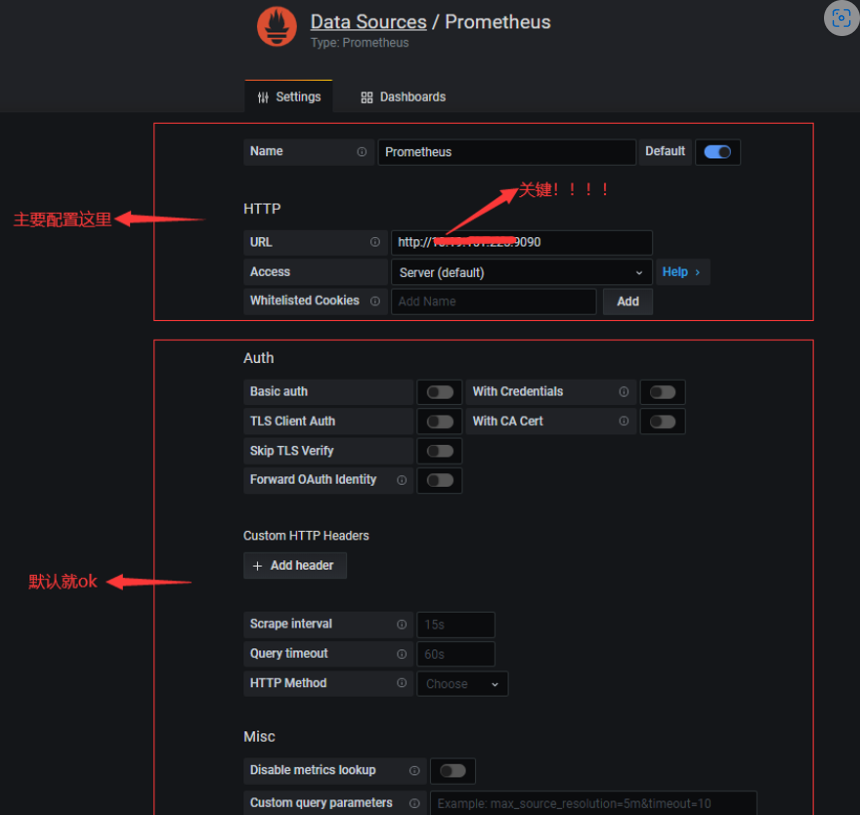This screenshot has height=815, width=860.
Task: Click the Add Name cookie input field
Action: click(494, 302)
